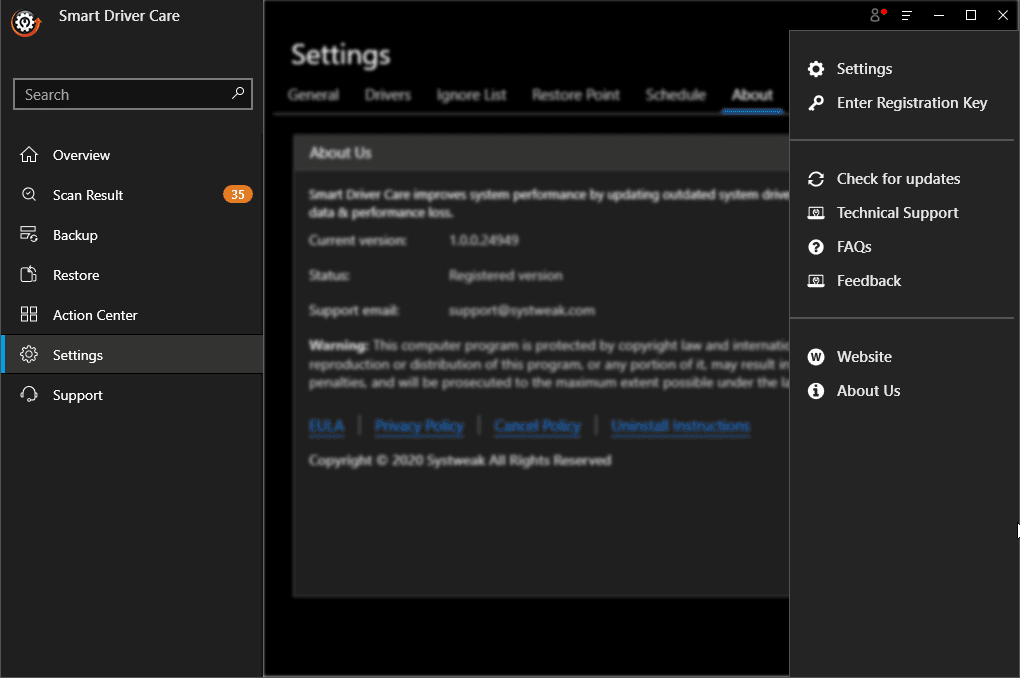Click the refresh icon for updates
1020x678 pixels.
point(816,179)
